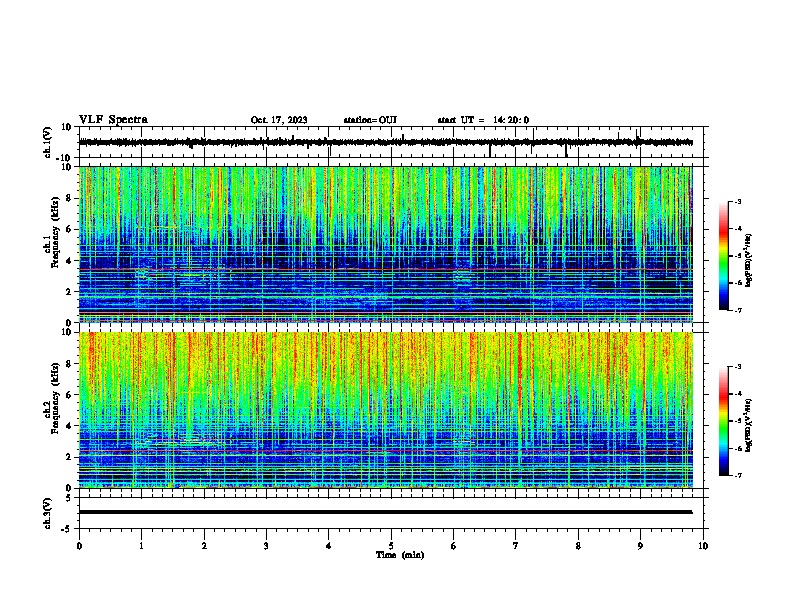Click the ch.2 color bar log(PSD) label
Image resolution: width=792 pixels, height=612 pixels.
coord(748,426)
